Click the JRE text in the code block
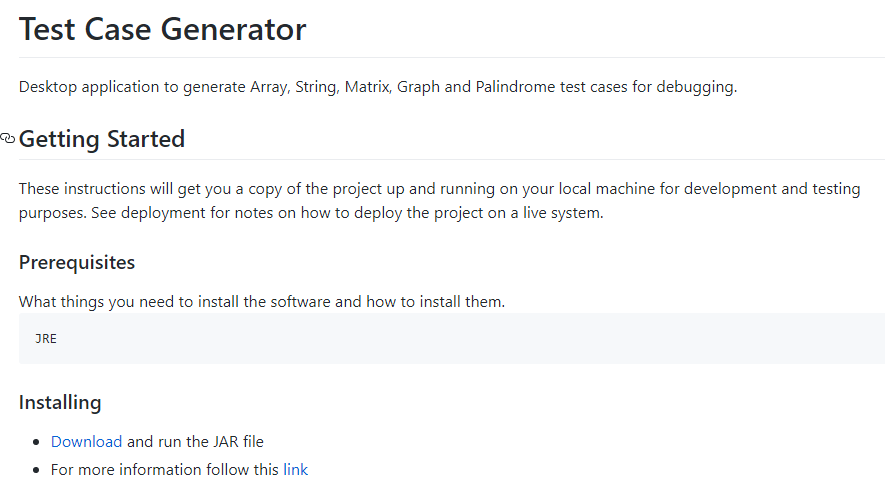885x491 pixels. [x=46, y=338]
